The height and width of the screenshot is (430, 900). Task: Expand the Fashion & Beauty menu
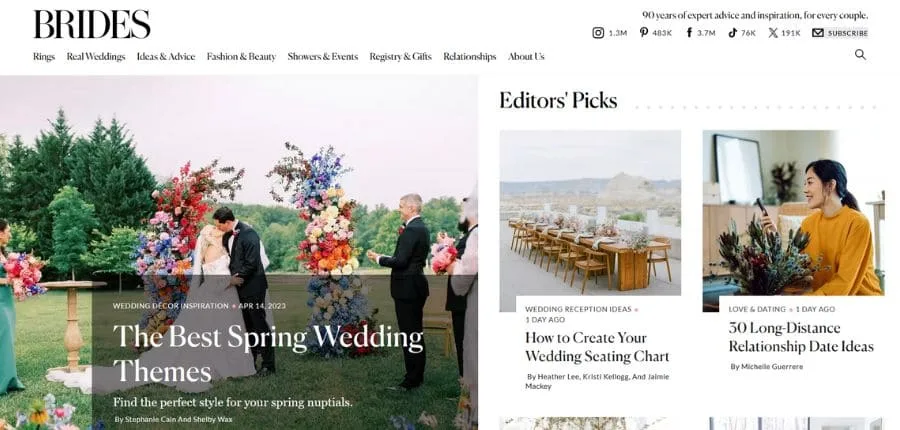pyautogui.click(x=241, y=56)
